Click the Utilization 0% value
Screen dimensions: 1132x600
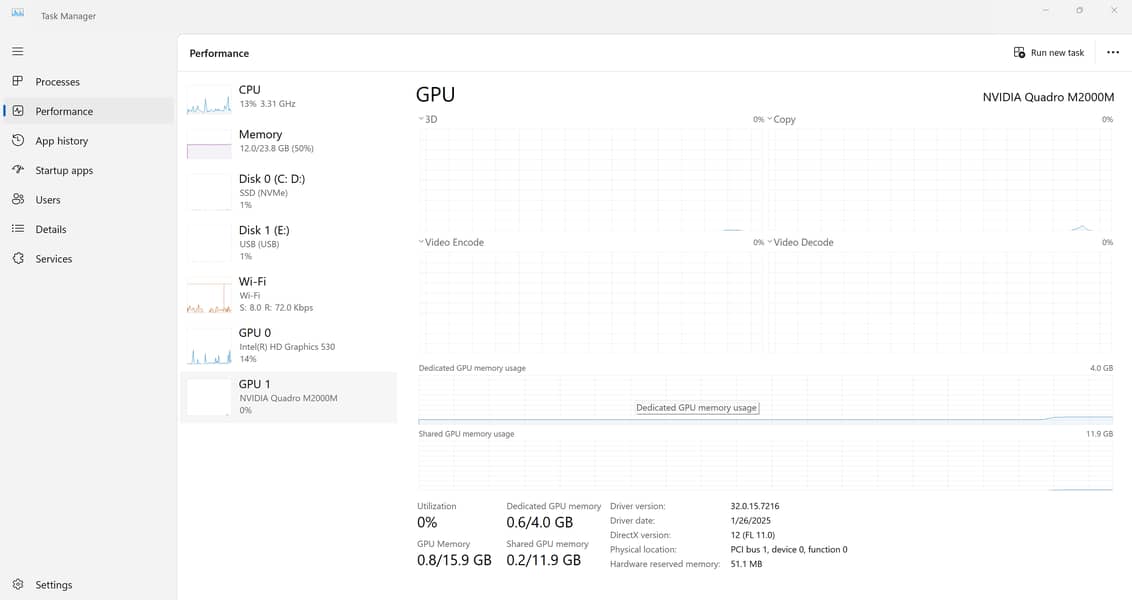click(427, 522)
